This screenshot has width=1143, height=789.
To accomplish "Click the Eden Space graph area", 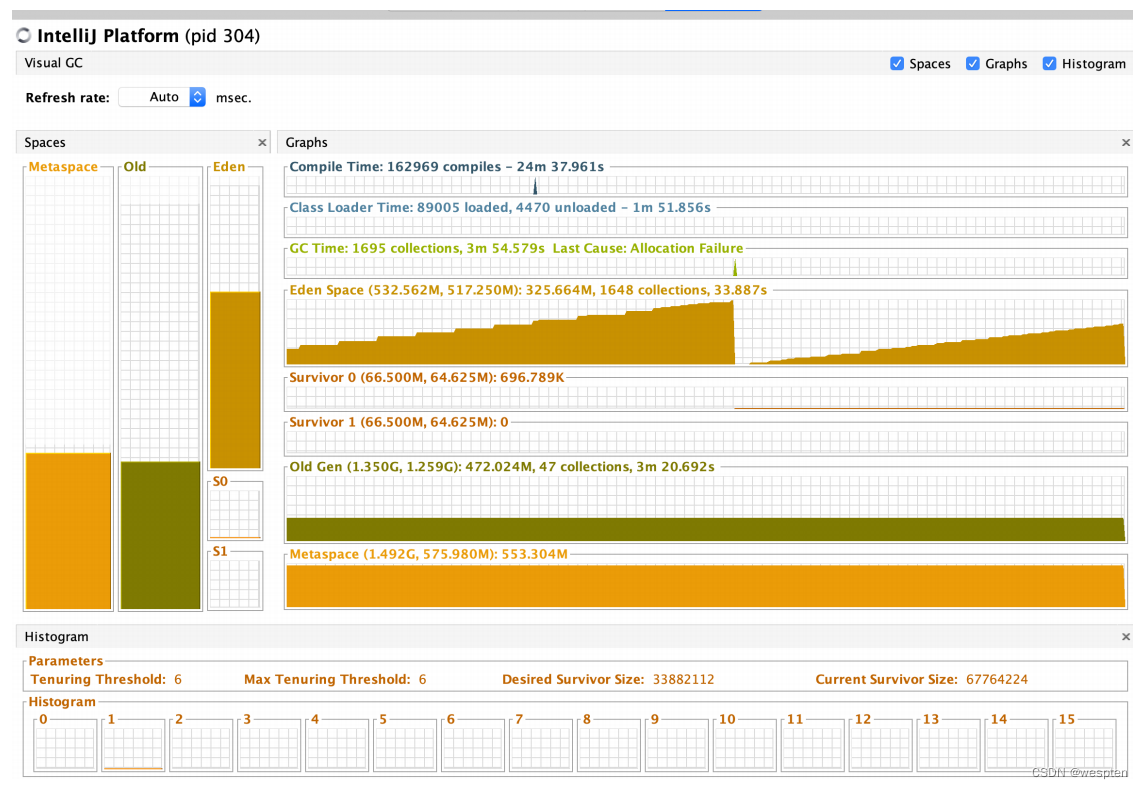I will (x=706, y=332).
